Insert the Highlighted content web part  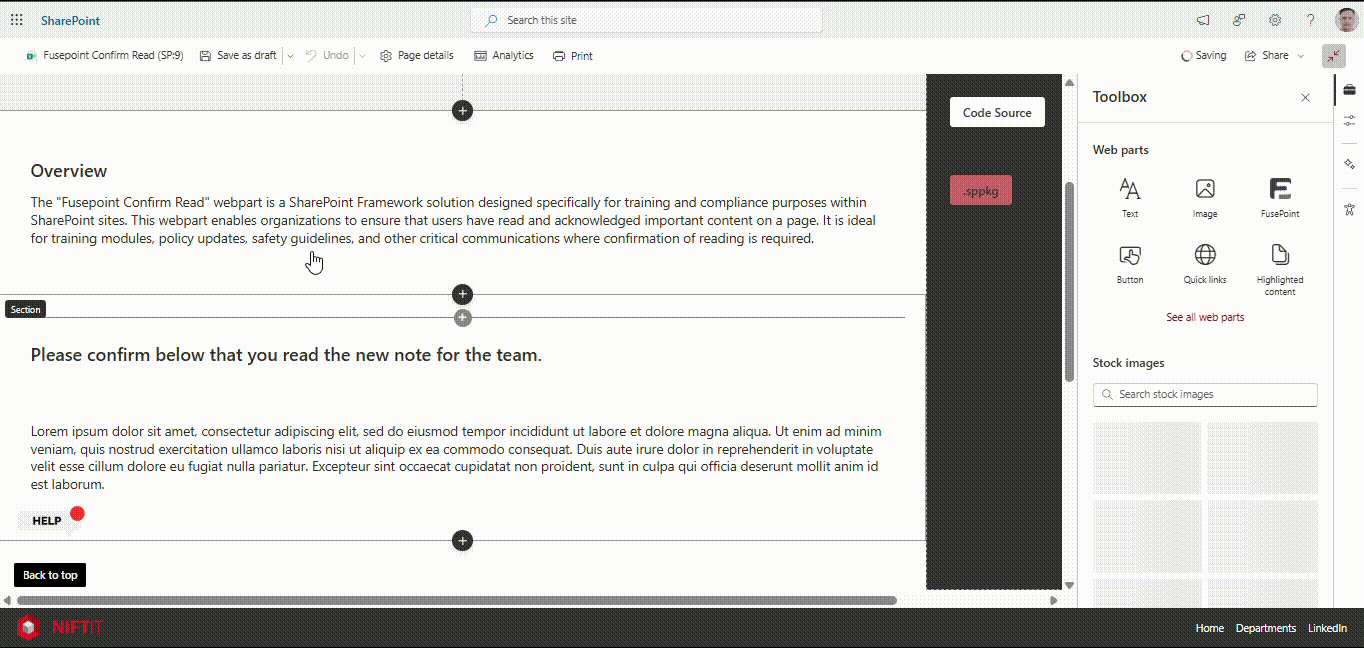pyautogui.click(x=1279, y=268)
